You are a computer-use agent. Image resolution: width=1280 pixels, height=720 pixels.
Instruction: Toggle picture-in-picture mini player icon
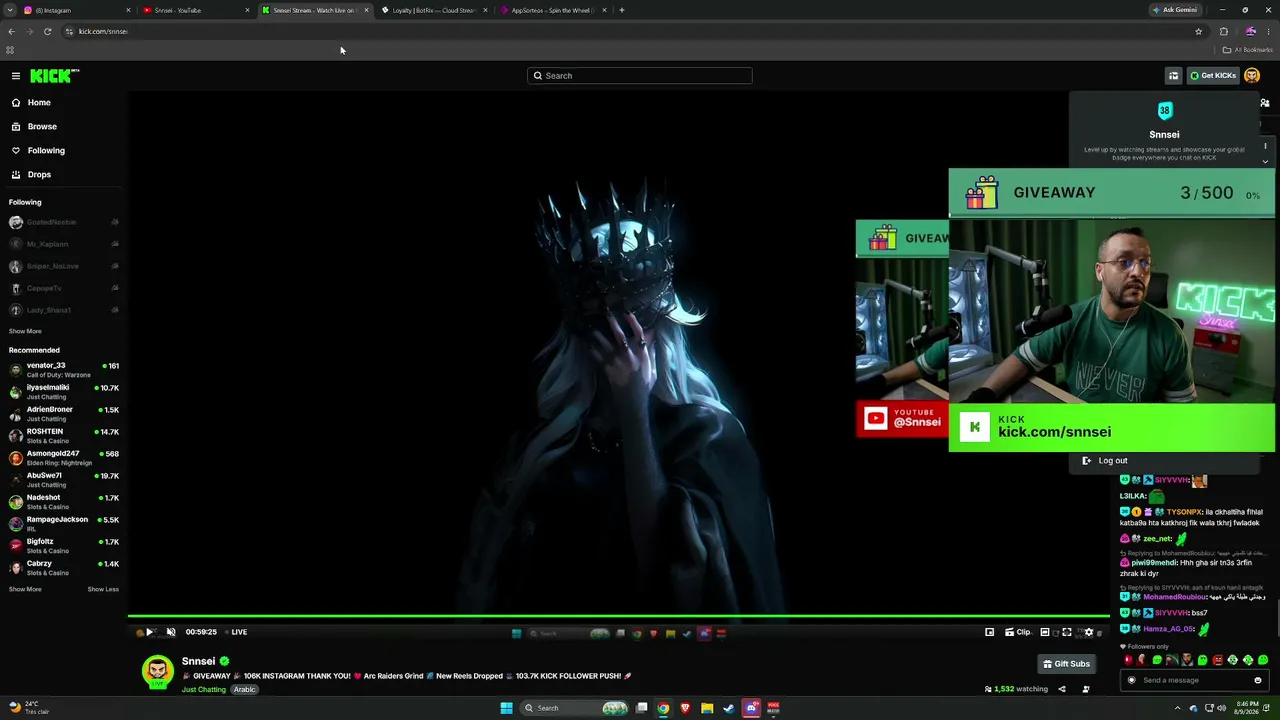click(x=989, y=632)
